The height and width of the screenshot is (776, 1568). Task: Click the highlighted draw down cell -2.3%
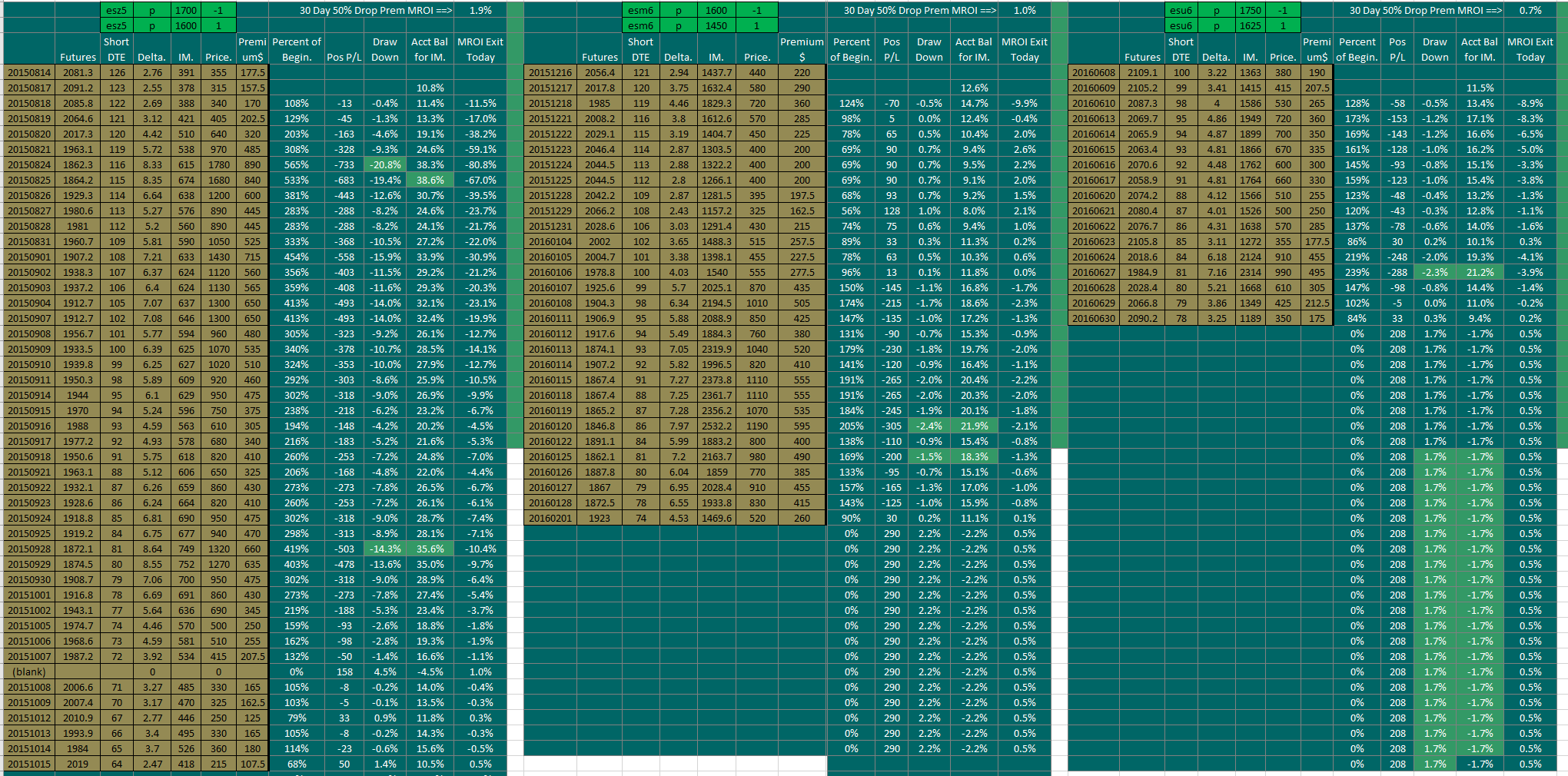point(1434,273)
